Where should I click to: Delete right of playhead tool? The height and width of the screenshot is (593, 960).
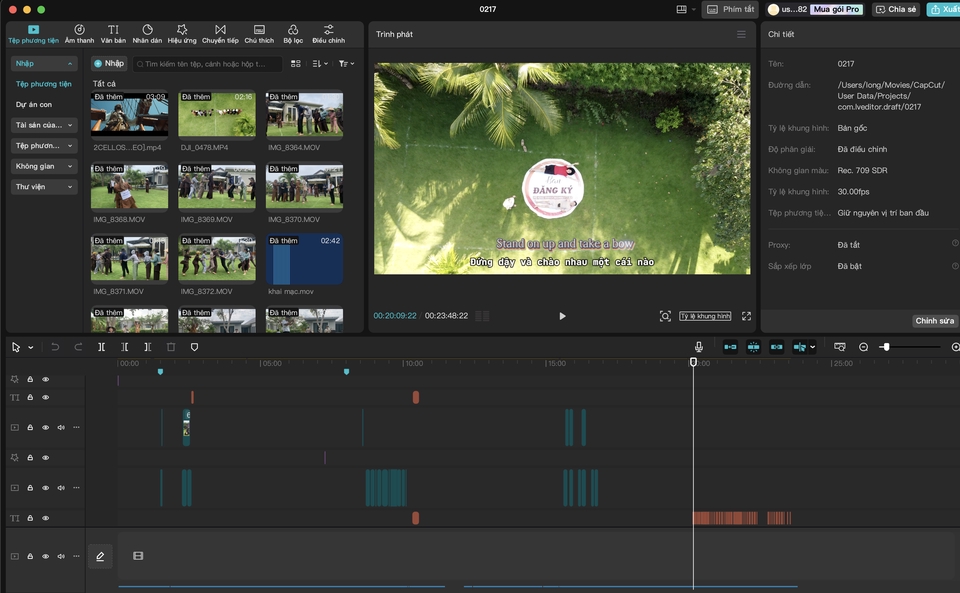point(148,347)
